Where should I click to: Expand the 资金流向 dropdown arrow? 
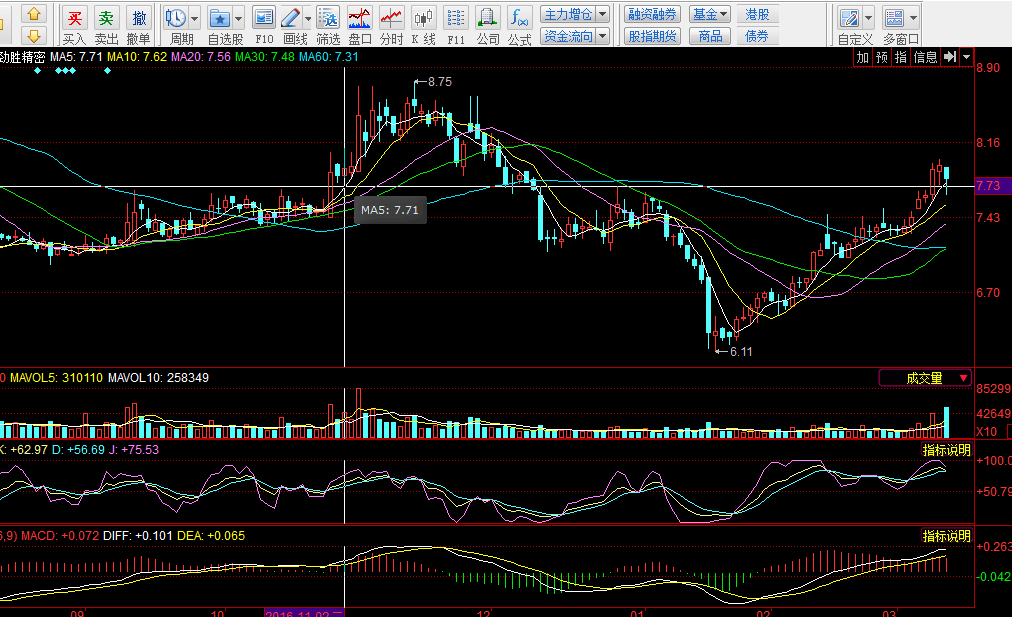[602, 36]
